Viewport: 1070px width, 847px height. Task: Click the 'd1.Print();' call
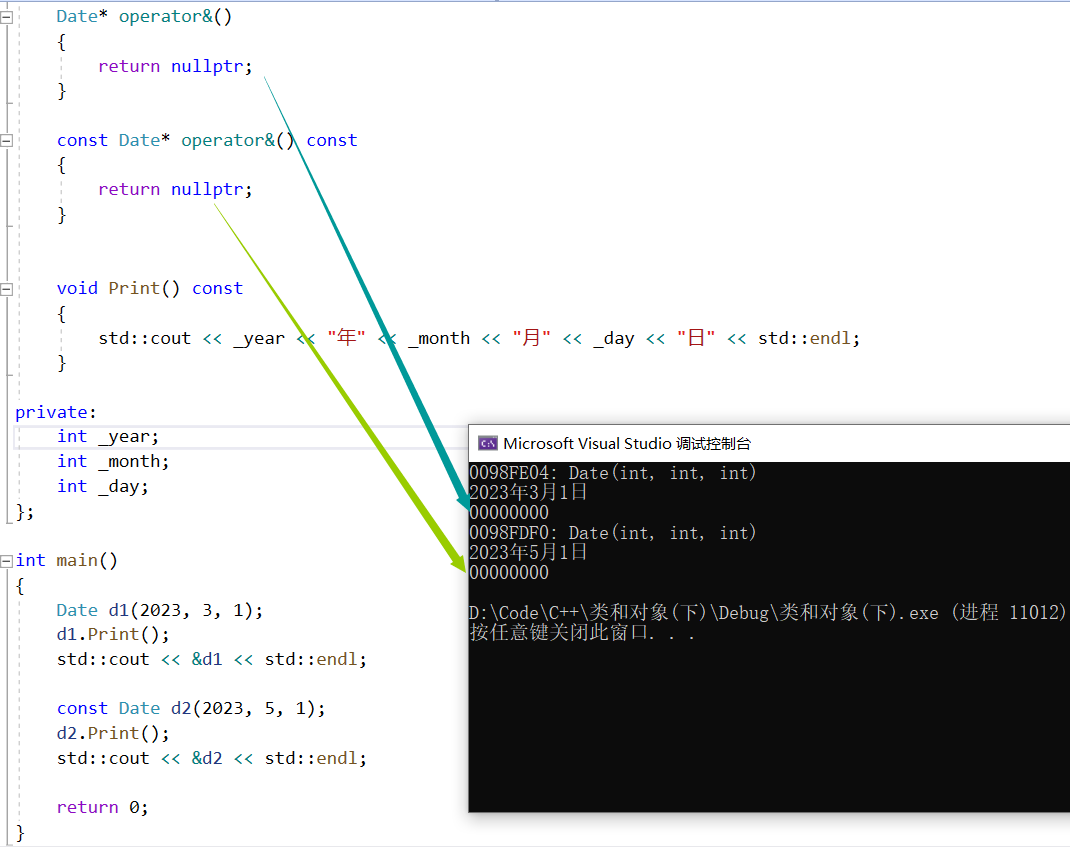pyautogui.click(x=113, y=635)
